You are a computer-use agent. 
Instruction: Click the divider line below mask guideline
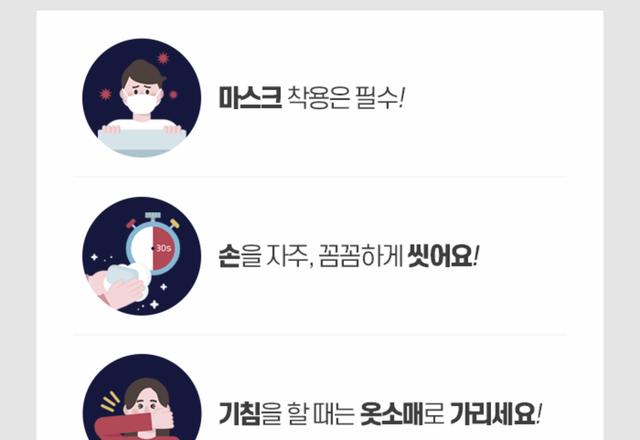(320, 177)
